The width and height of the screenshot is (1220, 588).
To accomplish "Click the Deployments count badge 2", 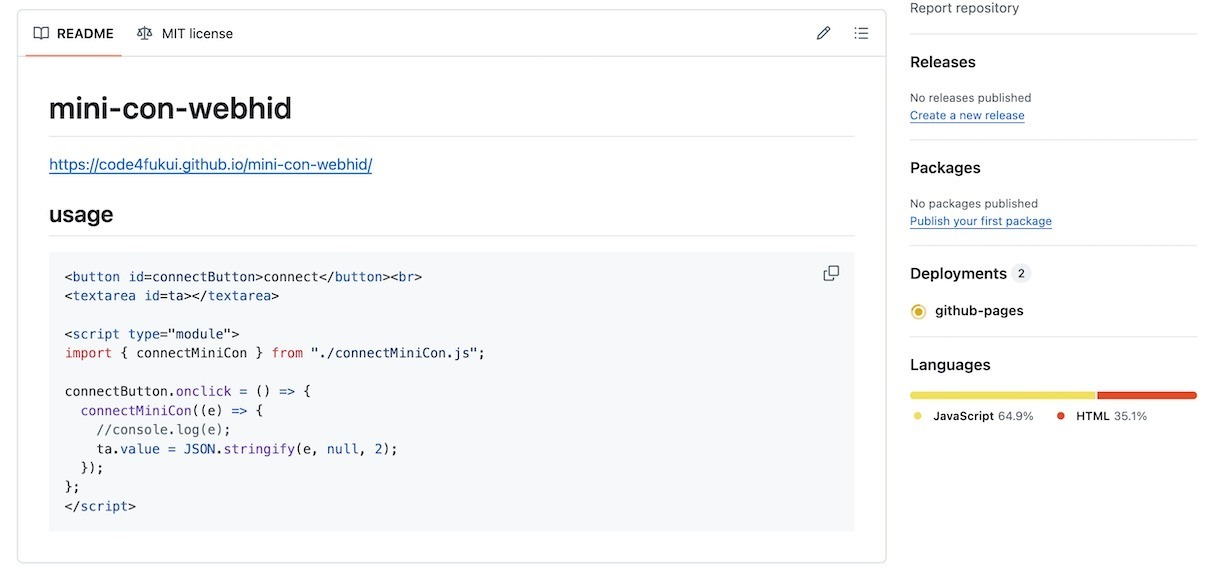I will coord(1021,274).
